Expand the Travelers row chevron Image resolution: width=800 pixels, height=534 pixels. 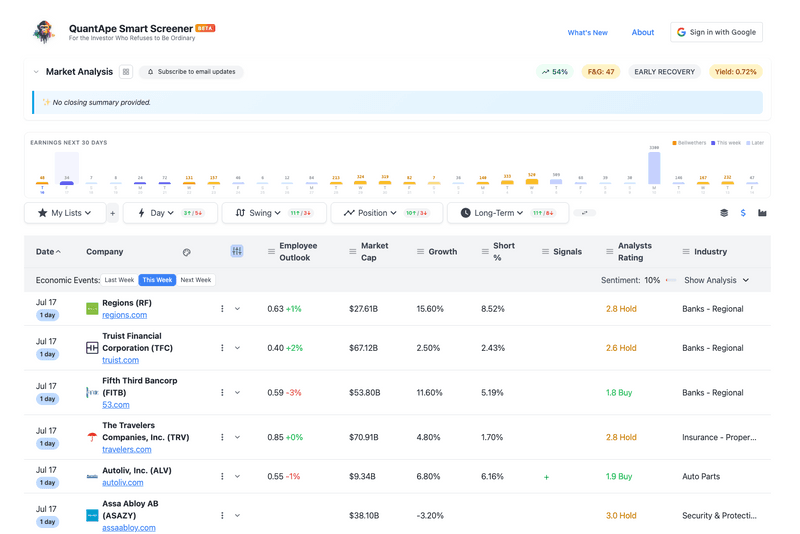pyautogui.click(x=237, y=437)
